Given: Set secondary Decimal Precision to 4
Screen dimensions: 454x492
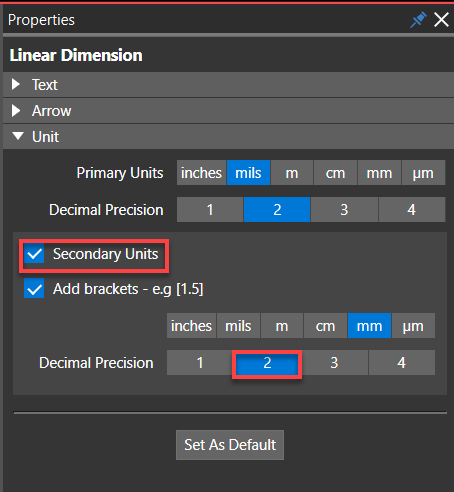Looking at the screenshot, I should tap(402, 363).
